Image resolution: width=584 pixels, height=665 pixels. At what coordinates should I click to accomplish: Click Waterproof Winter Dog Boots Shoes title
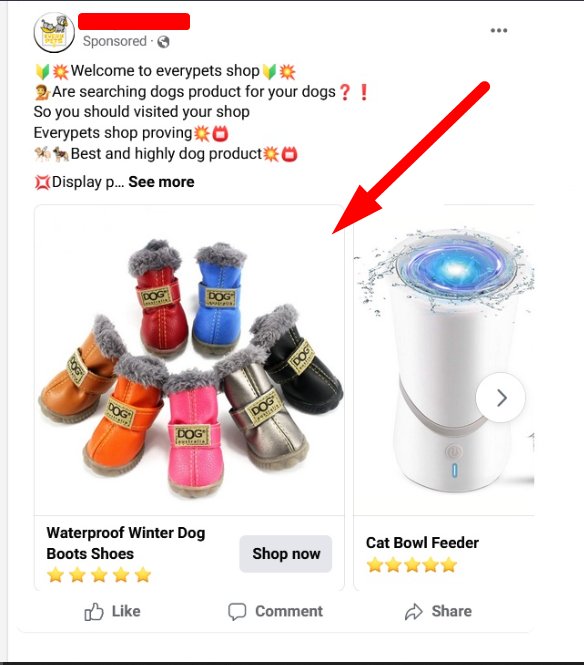pos(126,543)
